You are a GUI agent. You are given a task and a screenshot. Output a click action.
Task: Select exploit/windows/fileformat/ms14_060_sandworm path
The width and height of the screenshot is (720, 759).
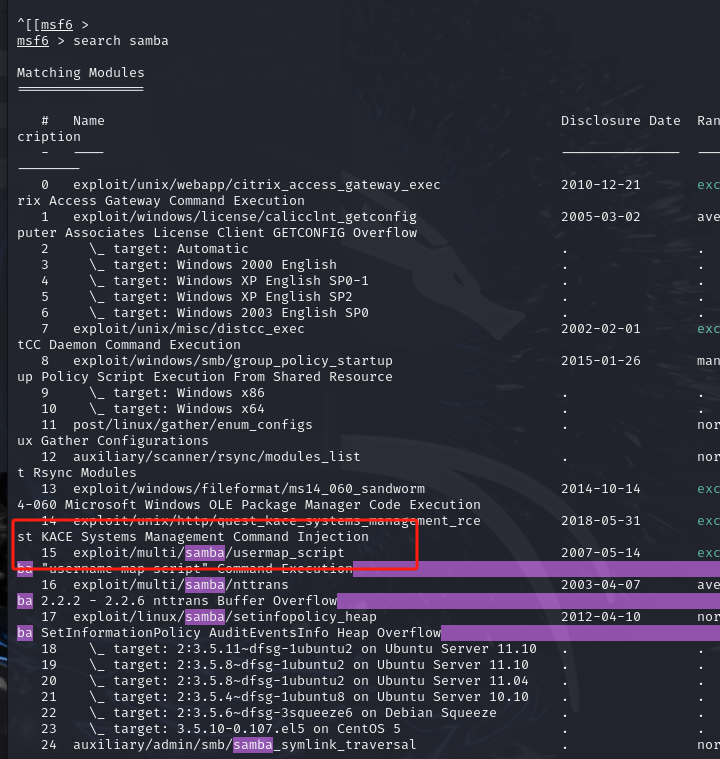tap(249, 488)
